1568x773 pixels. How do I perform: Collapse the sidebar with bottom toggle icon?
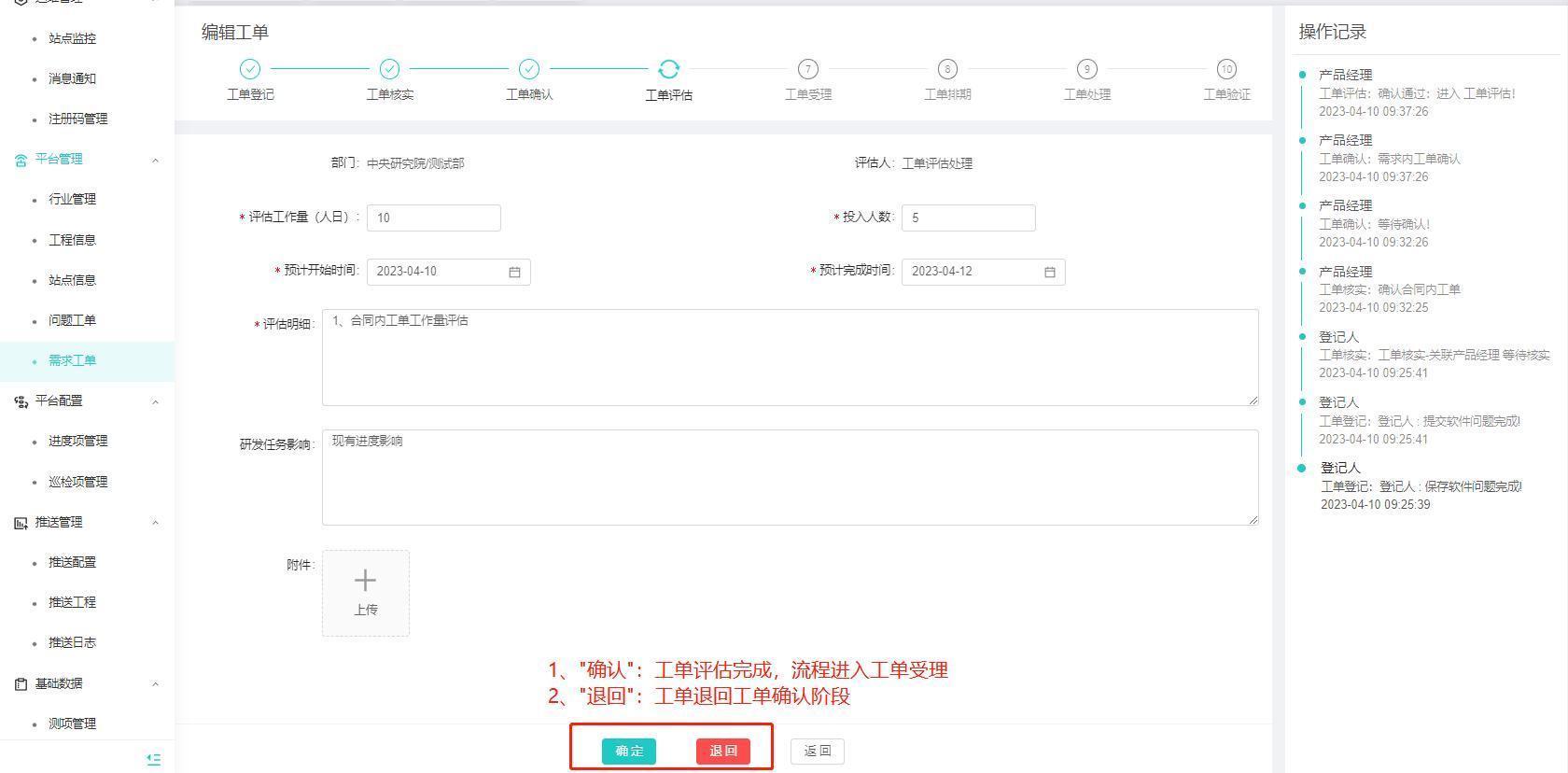pyautogui.click(x=154, y=759)
